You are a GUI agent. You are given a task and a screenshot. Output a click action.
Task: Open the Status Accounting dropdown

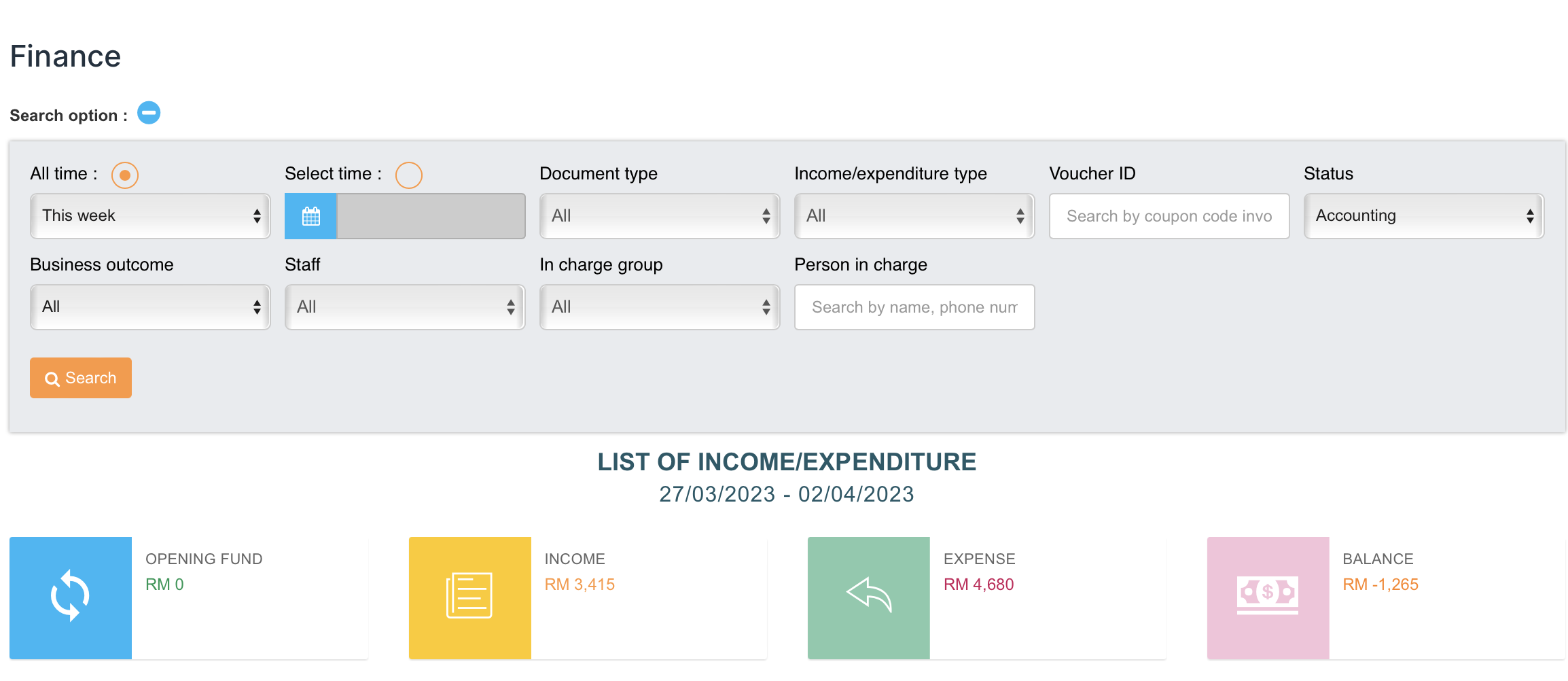pos(1423,216)
